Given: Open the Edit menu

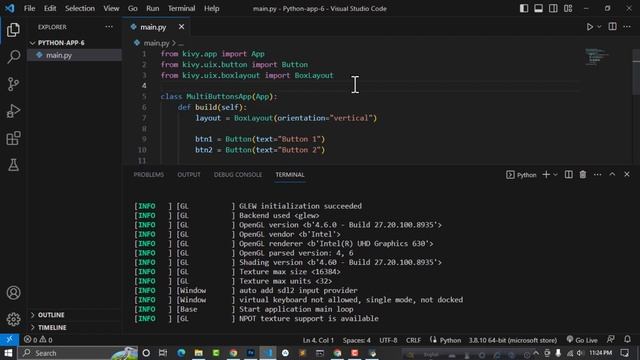Looking at the screenshot, I should tap(50, 9).
